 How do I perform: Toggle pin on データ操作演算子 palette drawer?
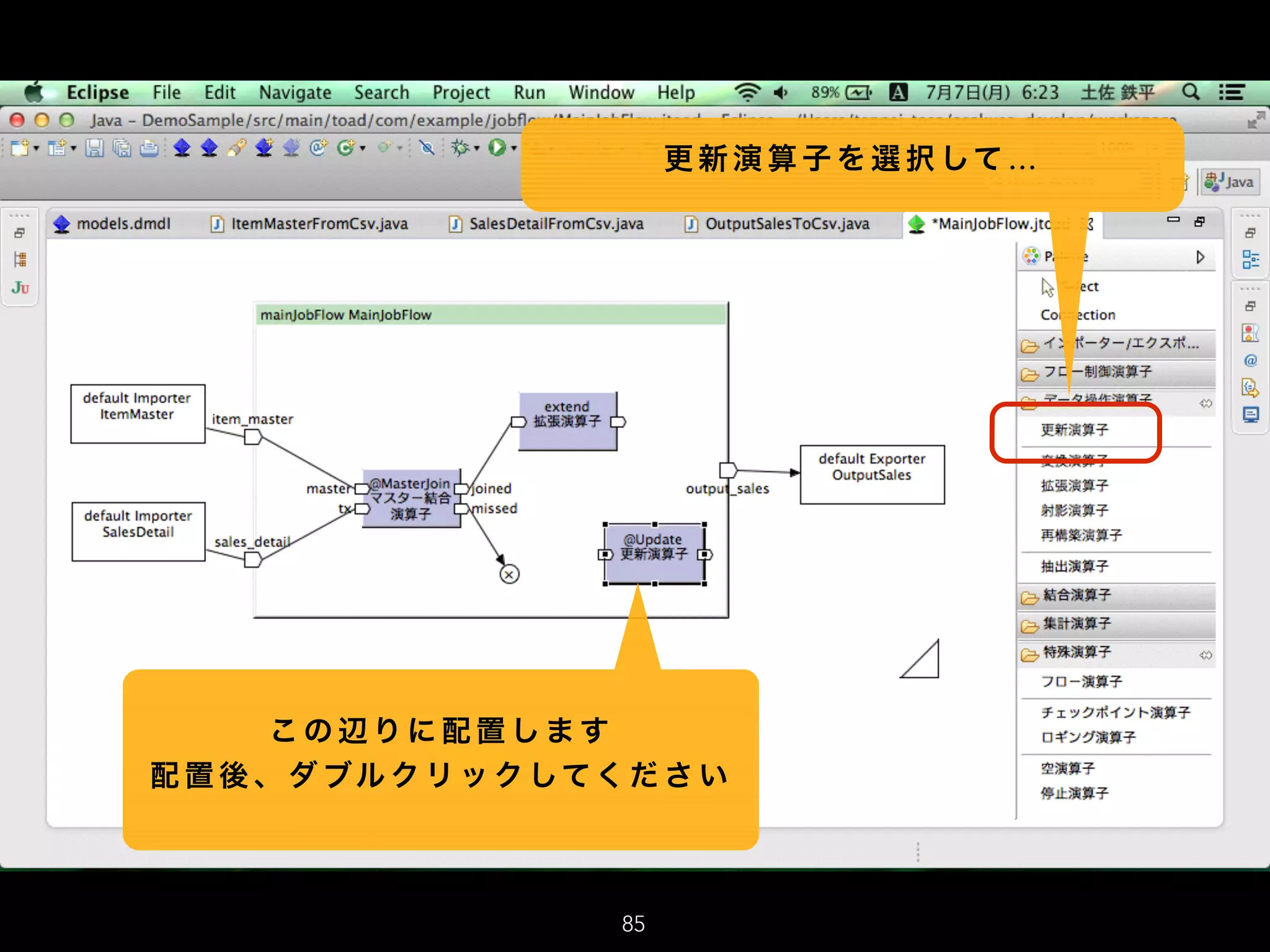pos(1206,403)
